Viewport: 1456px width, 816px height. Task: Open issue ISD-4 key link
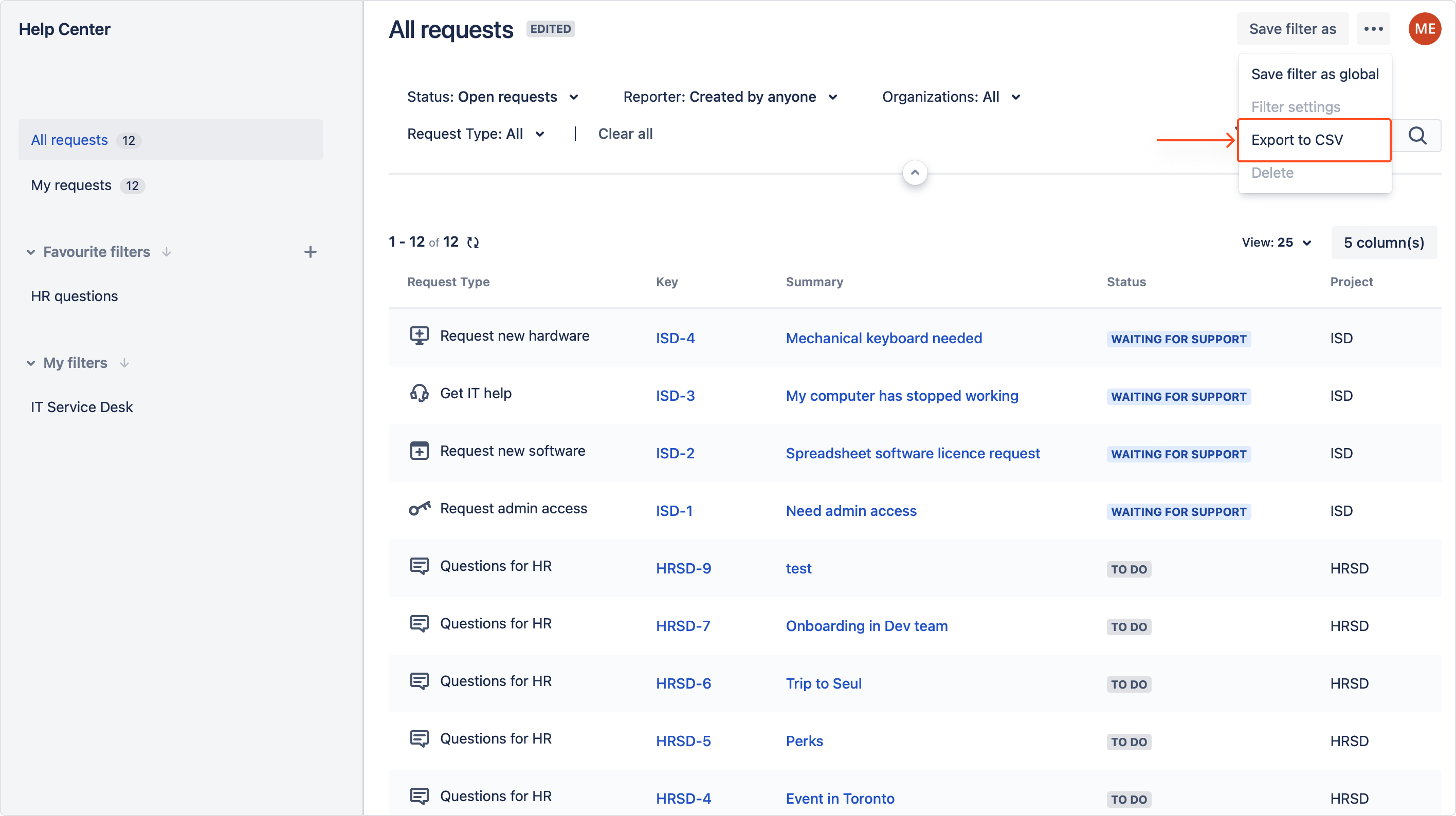pyautogui.click(x=675, y=338)
